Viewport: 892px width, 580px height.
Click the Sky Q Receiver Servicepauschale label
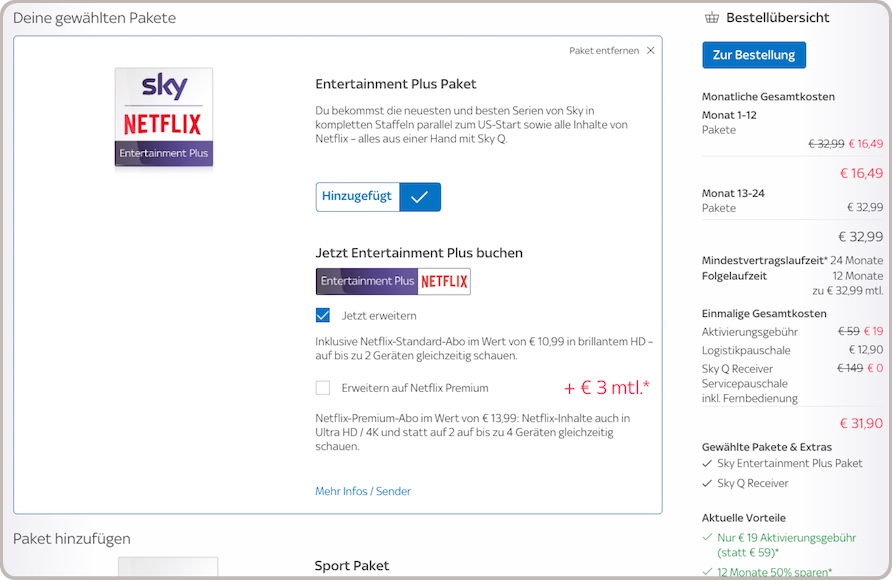[750, 383]
